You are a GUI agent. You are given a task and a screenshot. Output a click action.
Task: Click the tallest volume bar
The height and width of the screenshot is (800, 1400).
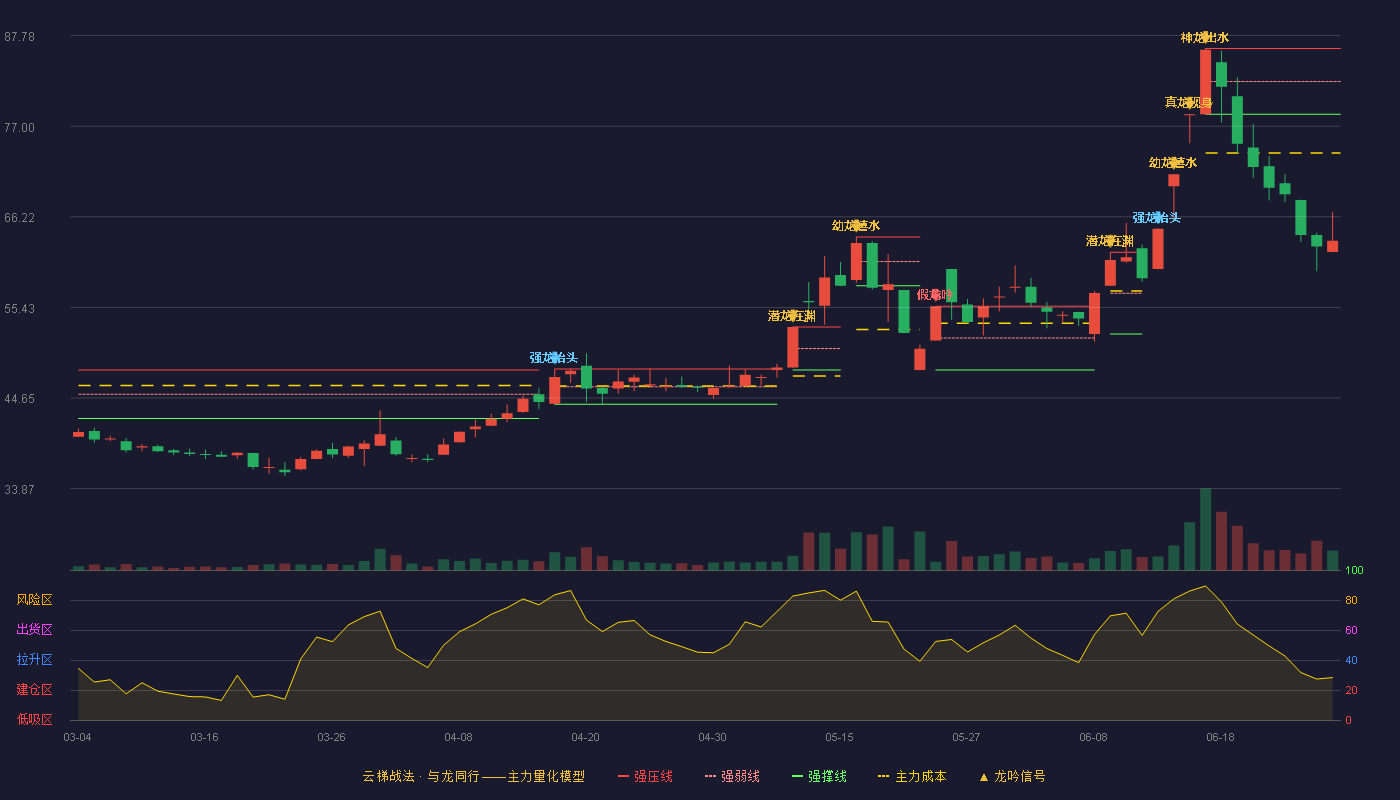(1205, 529)
